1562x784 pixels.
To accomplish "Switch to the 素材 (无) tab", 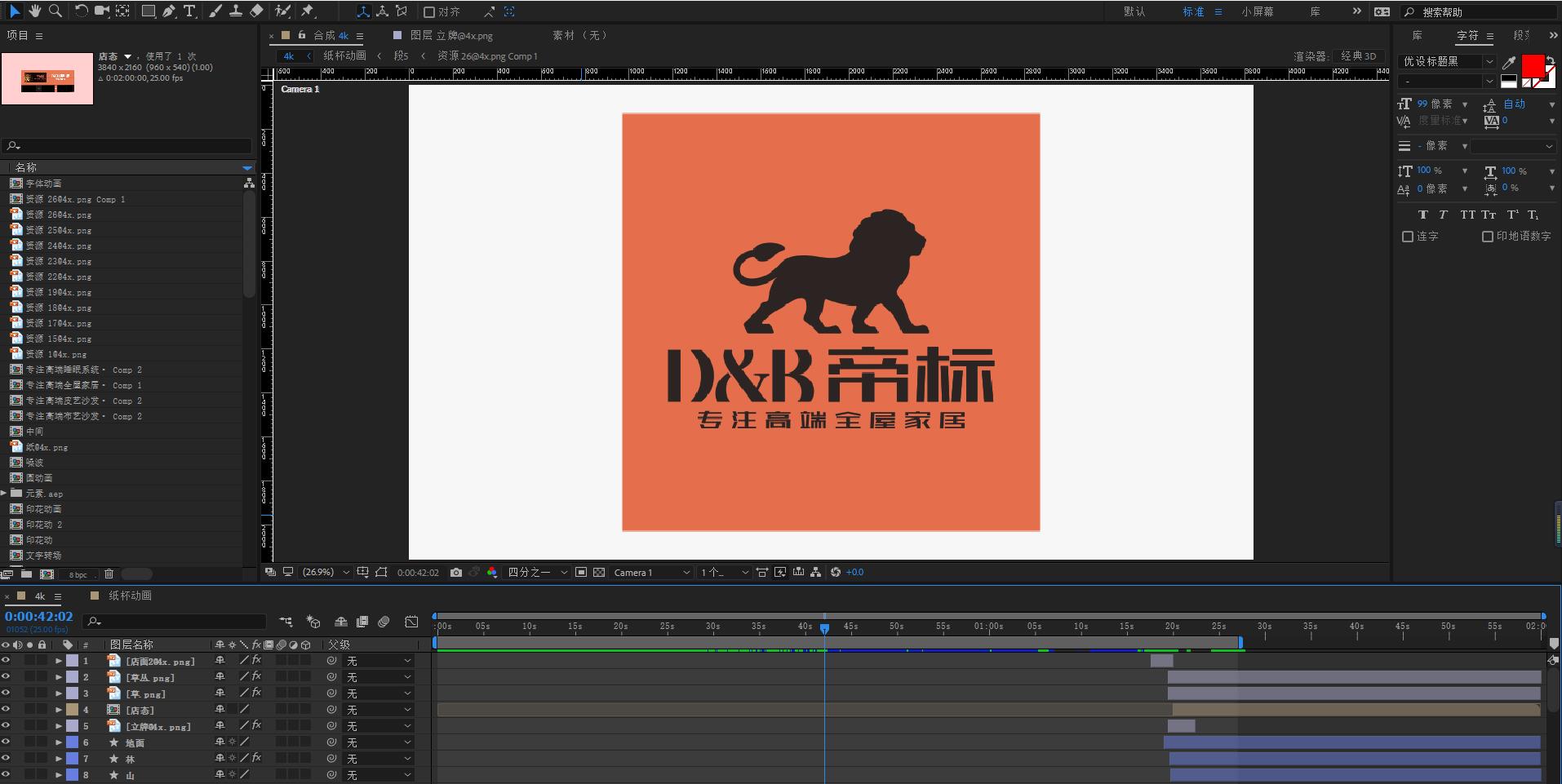I will click(x=580, y=36).
